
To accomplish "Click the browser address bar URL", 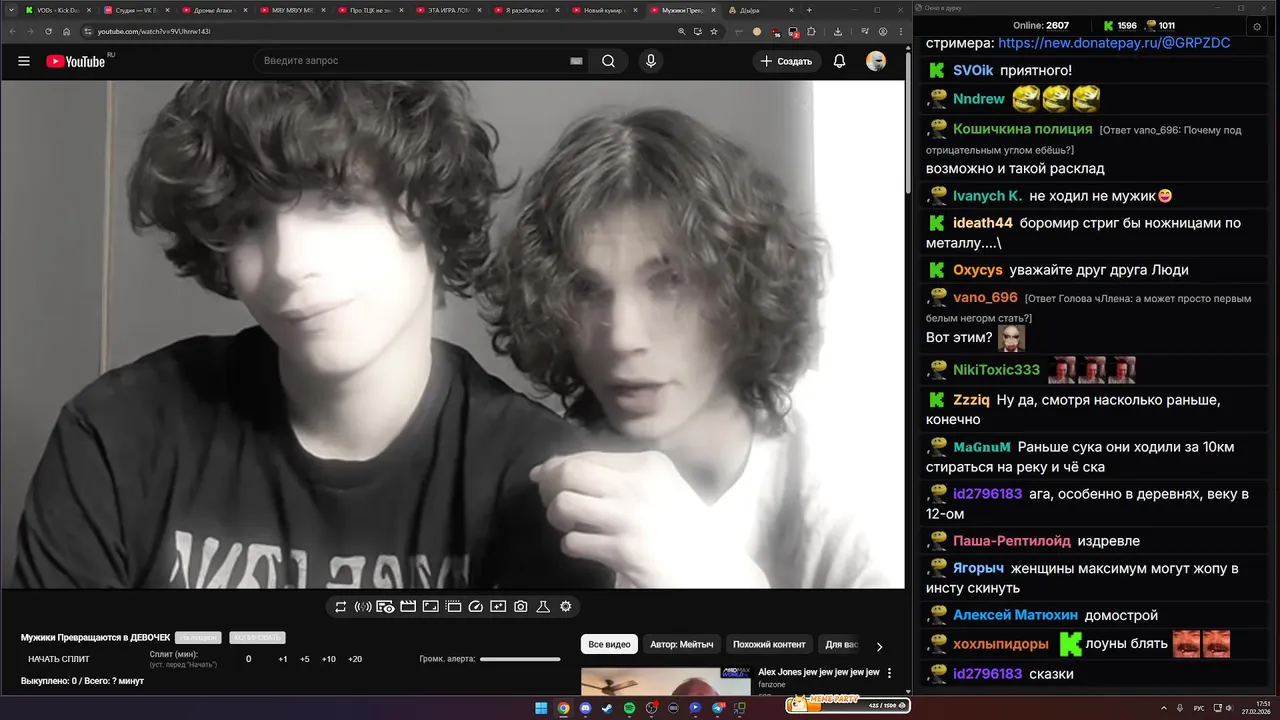I will point(154,31).
